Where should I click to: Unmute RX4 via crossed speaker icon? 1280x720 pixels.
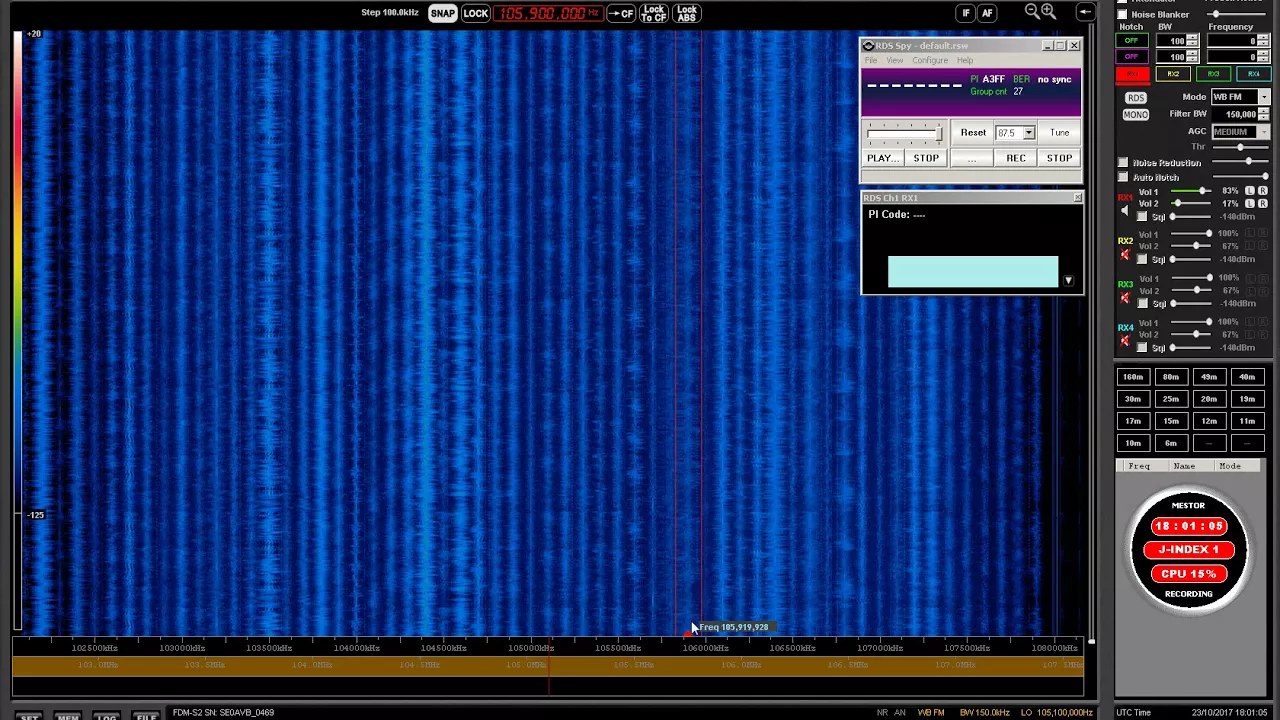point(1125,341)
